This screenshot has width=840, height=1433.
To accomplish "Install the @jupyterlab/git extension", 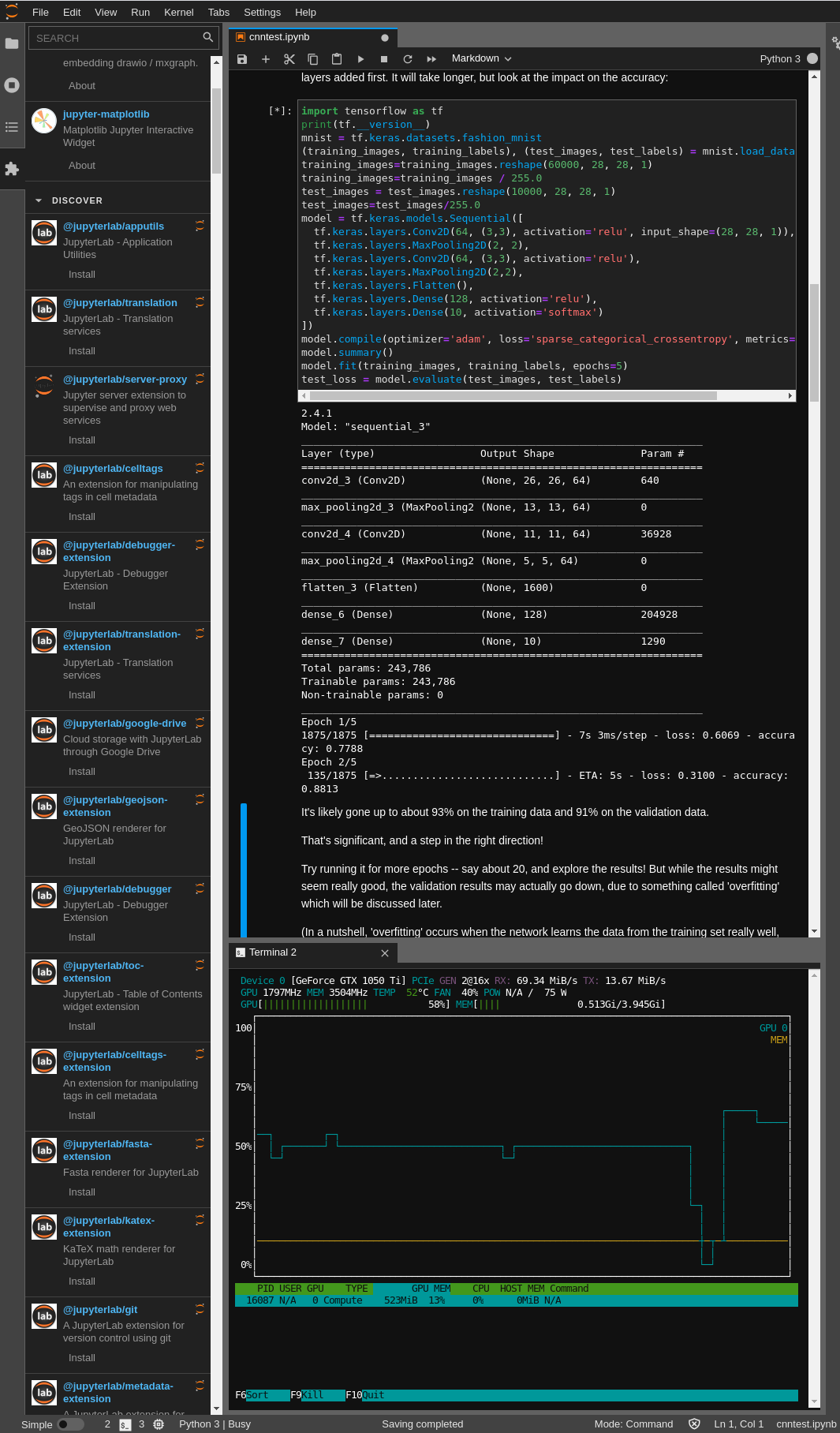I will click(x=82, y=1358).
